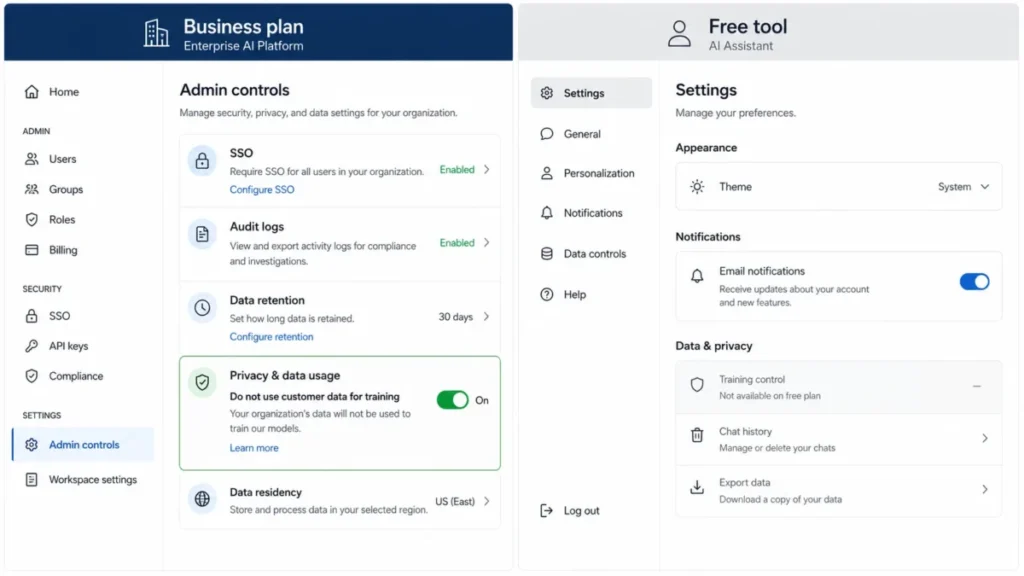Click the Compliance sidebar label
Screen dimensions: 1024x576
click(76, 376)
